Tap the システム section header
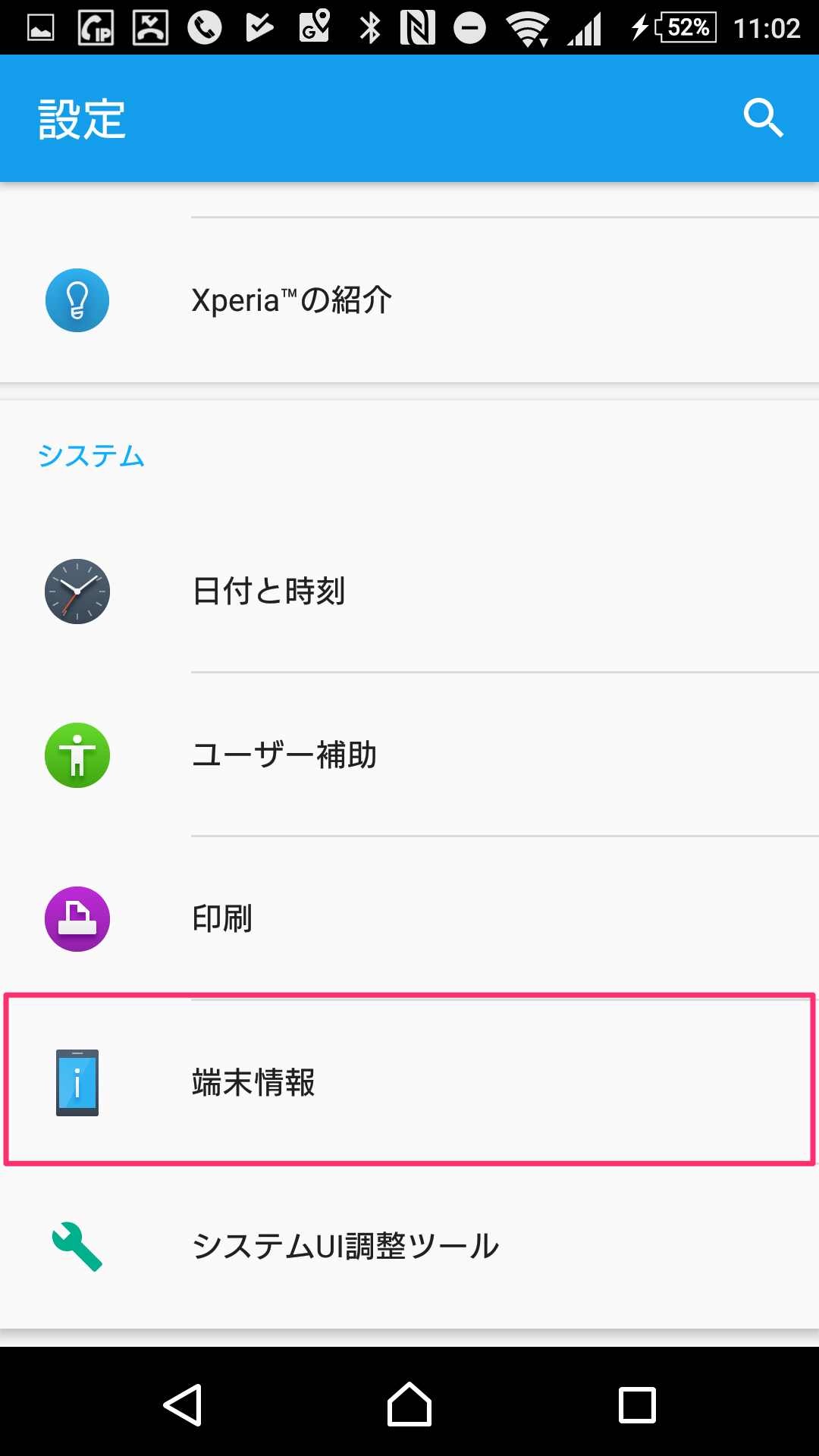The image size is (819, 1456). 91,457
